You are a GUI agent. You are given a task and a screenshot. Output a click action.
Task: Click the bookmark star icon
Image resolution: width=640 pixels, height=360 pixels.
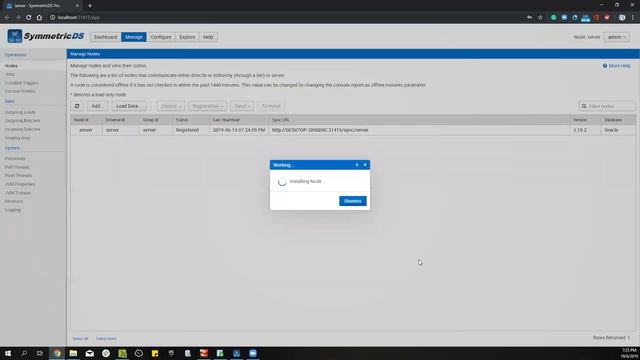pos(540,18)
